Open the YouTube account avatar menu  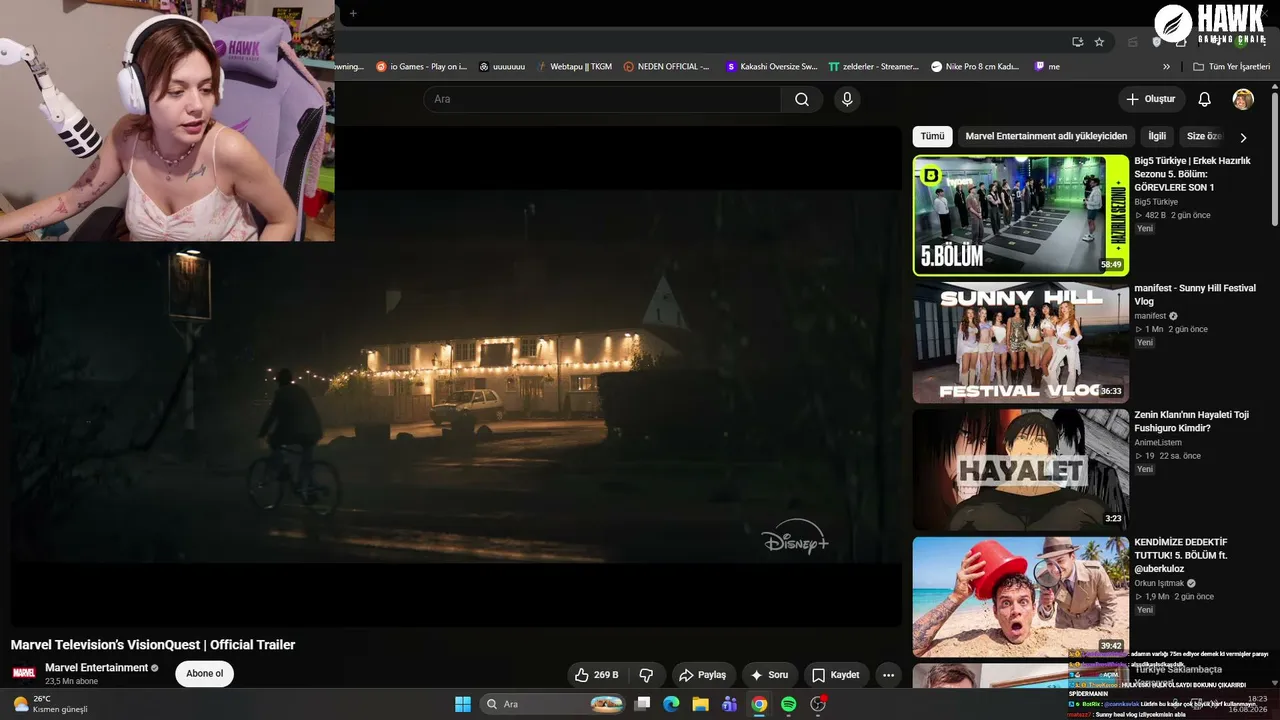pos(1243,99)
